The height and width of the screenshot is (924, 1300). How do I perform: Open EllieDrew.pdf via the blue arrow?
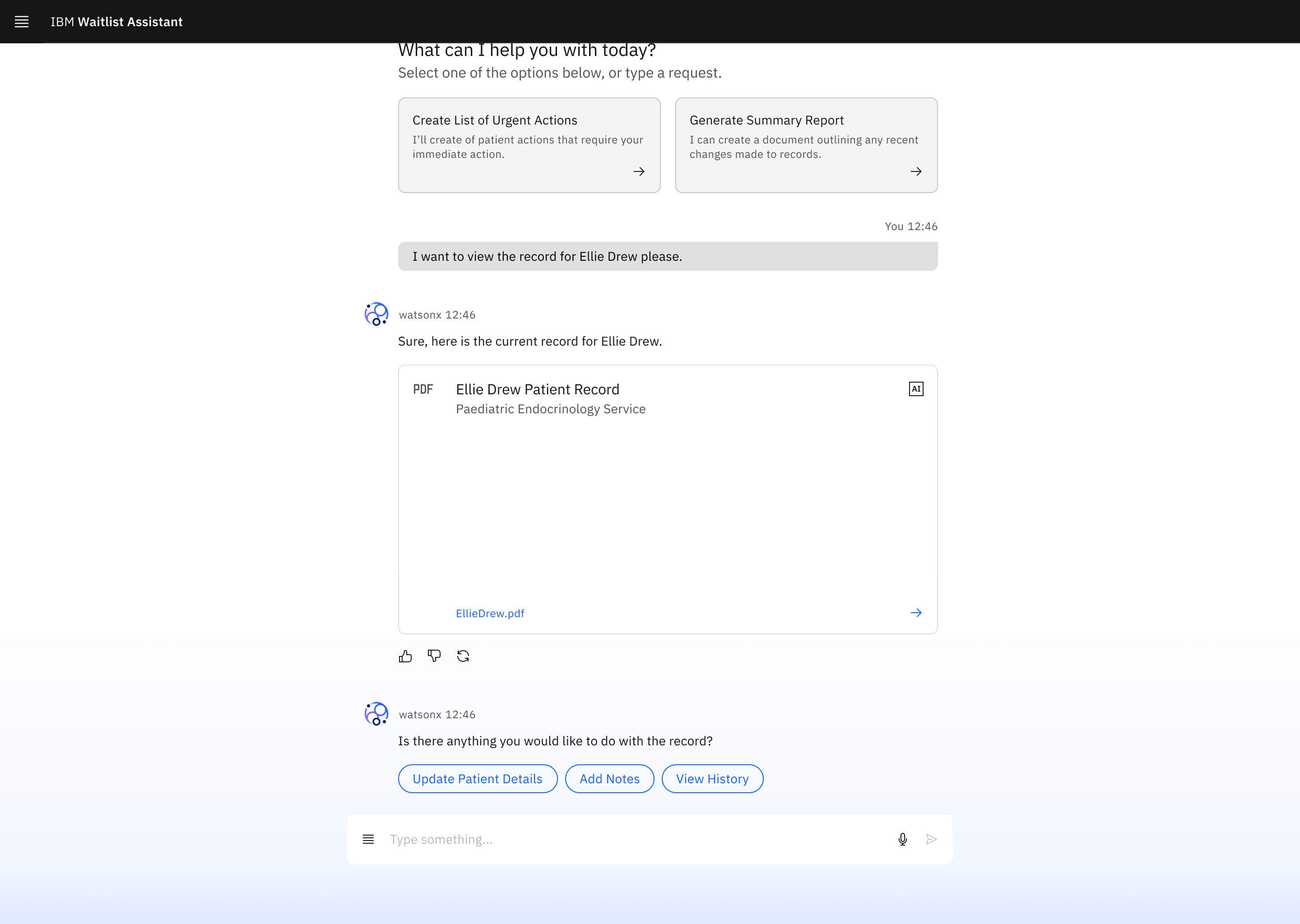pos(916,613)
